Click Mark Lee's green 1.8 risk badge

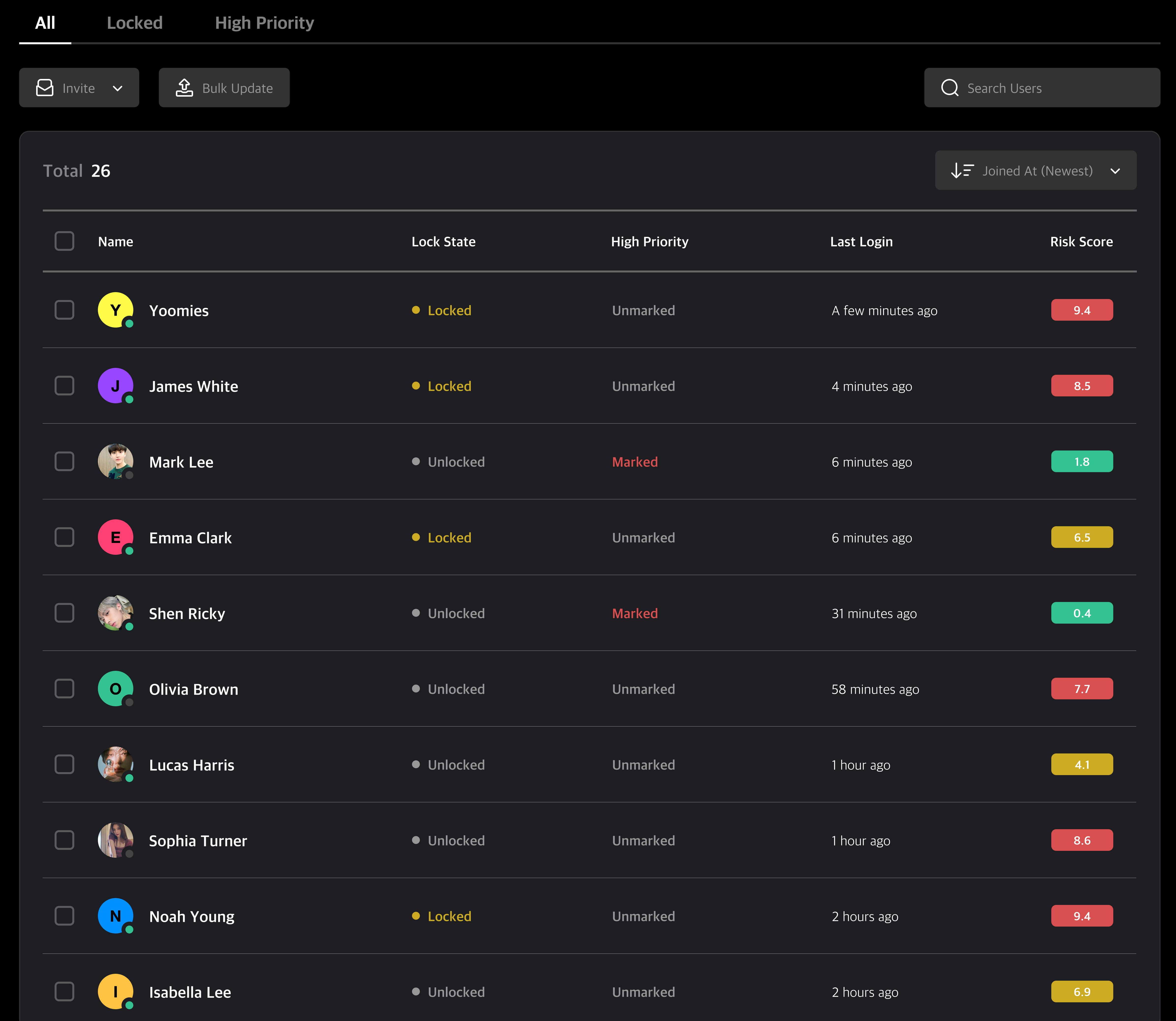pos(1081,462)
